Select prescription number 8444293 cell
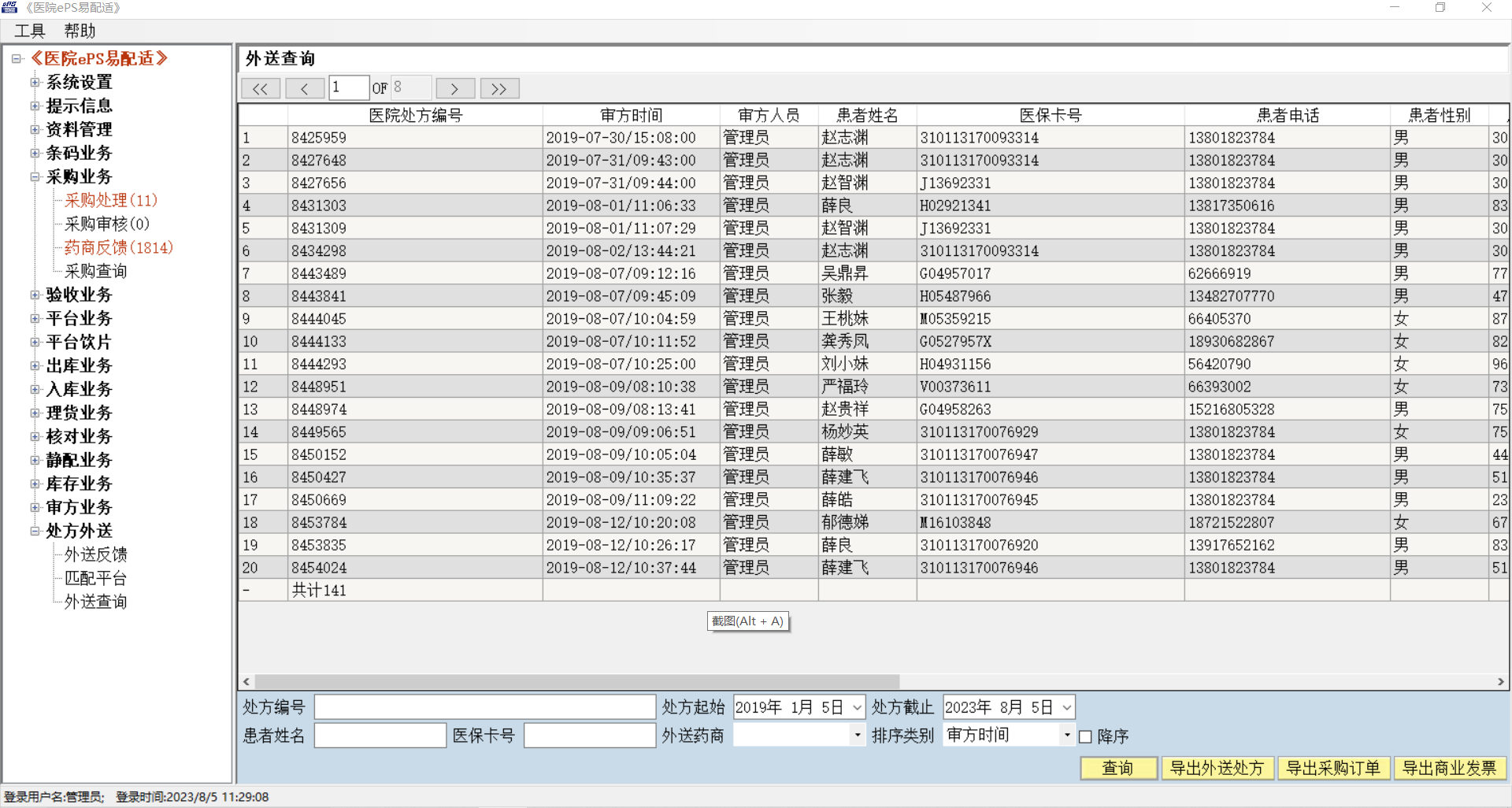 (x=415, y=365)
